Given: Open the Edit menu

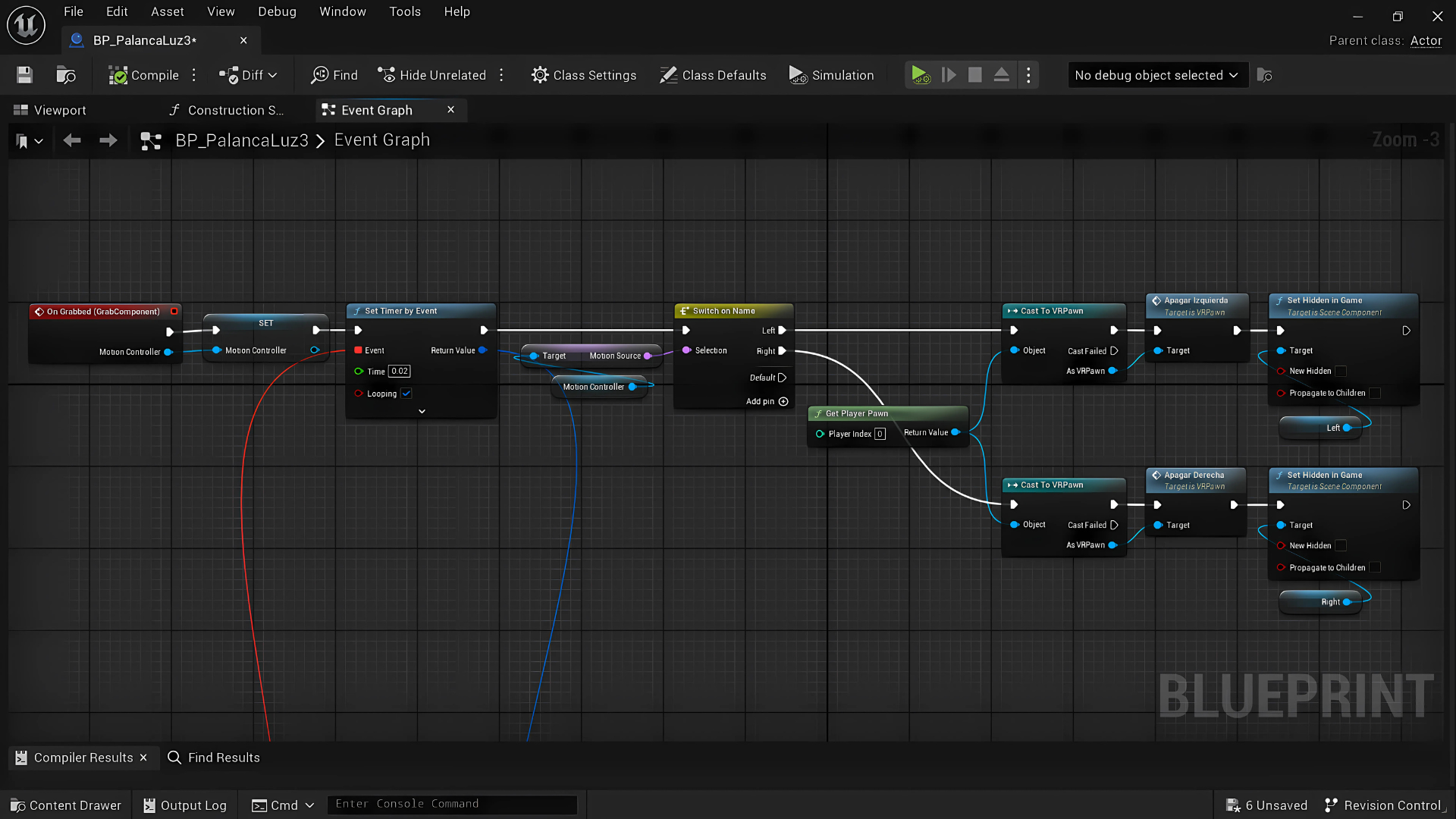Looking at the screenshot, I should 117,11.
